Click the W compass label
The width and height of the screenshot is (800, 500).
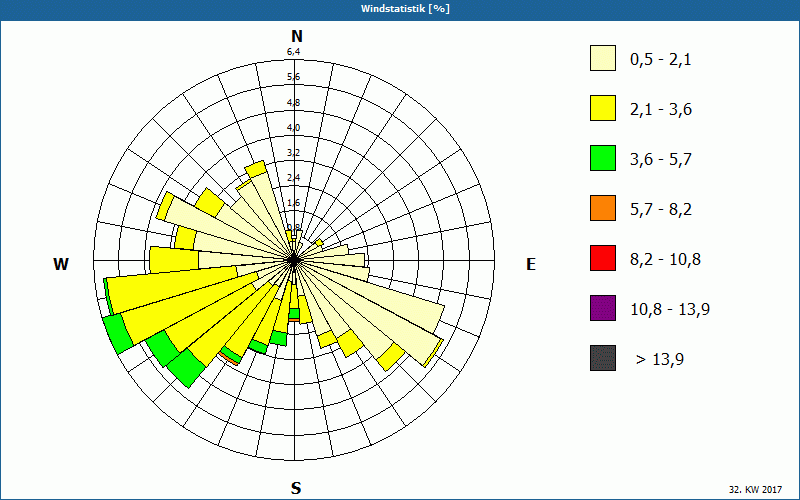click(x=61, y=264)
